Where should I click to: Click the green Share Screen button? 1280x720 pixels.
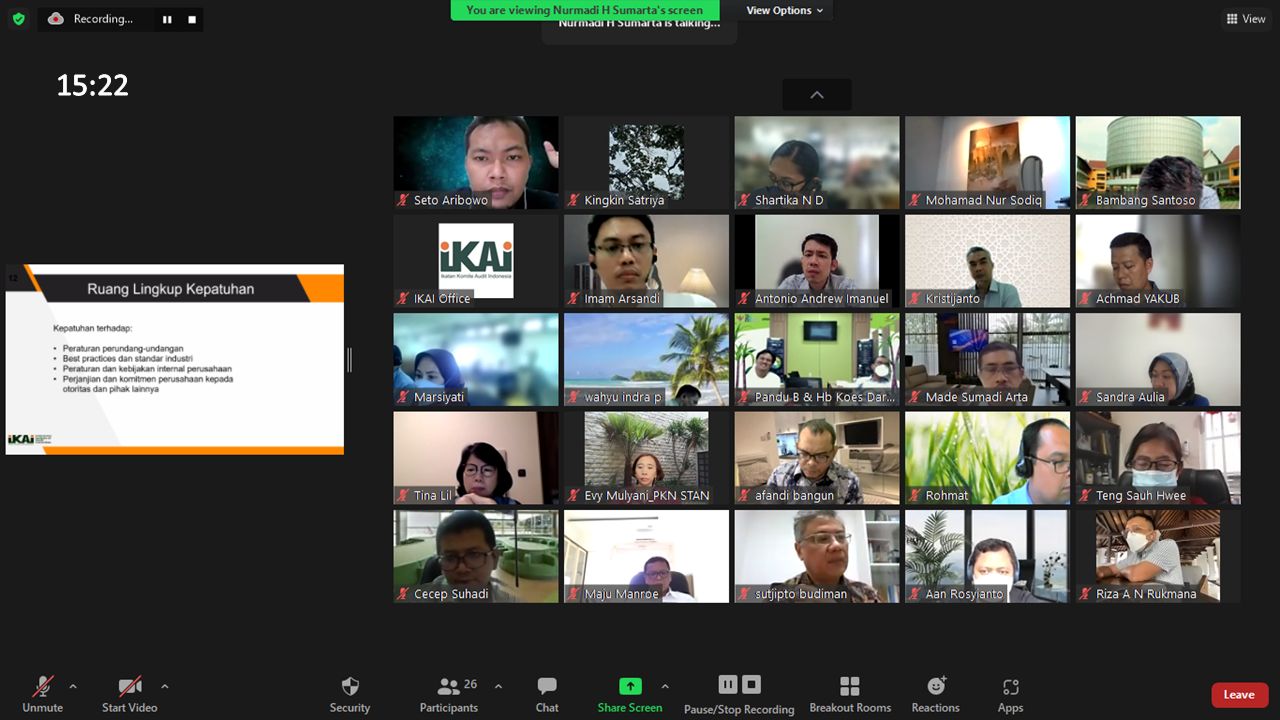coord(630,694)
